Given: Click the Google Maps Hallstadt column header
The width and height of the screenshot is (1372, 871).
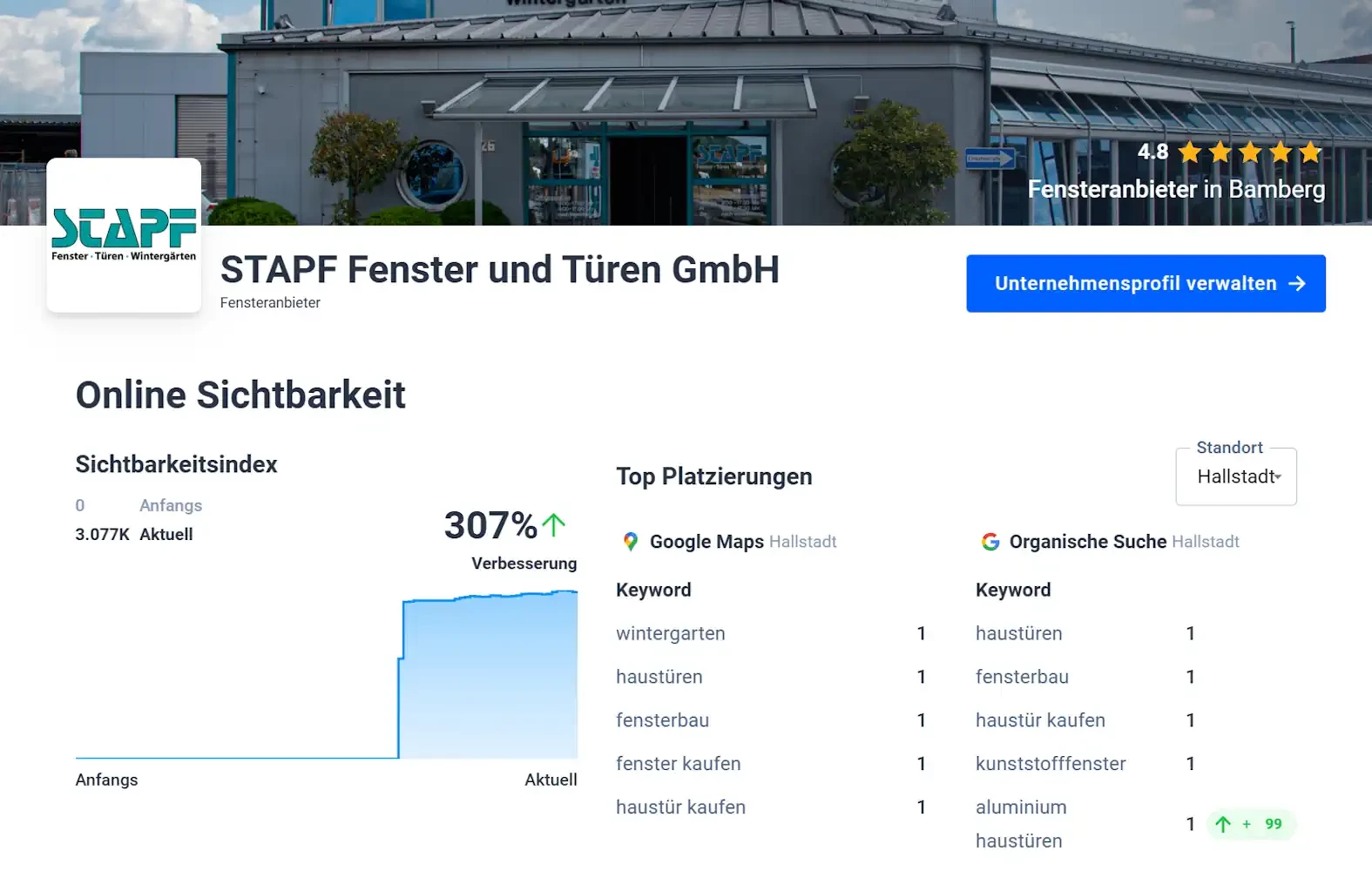Looking at the screenshot, I should click(730, 542).
